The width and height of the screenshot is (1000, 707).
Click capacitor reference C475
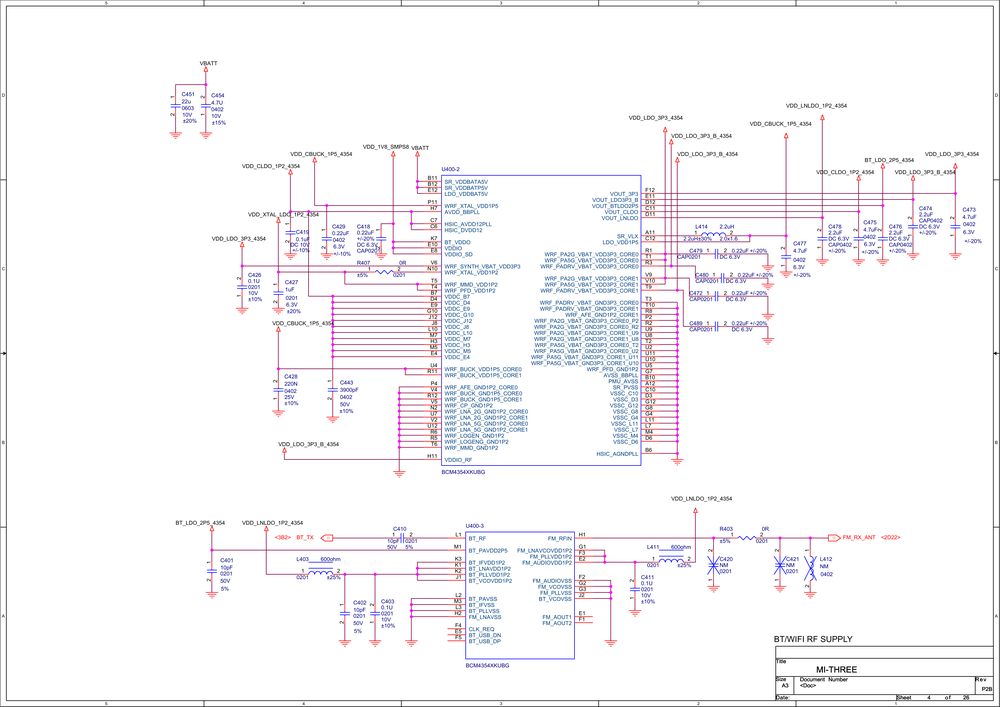point(870,223)
